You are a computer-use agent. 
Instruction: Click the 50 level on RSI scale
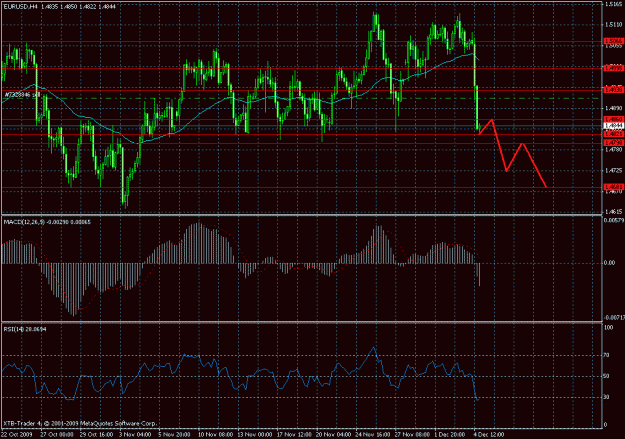pos(608,376)
